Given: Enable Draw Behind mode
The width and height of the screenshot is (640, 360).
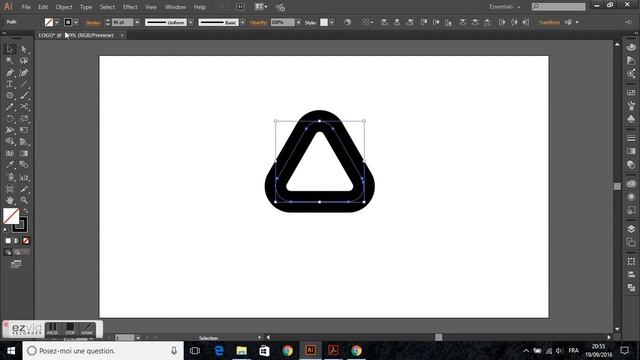Looking at the screenshot, I should [x=17, y=253].
